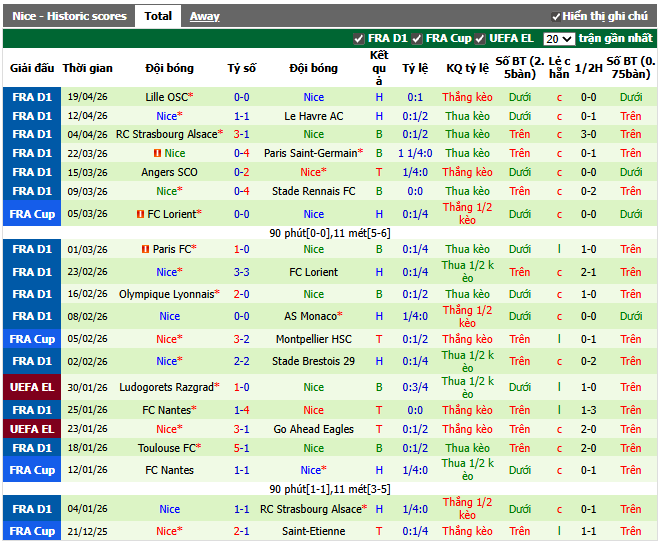Click the 'Tỷ lệ' column header
660x541 pixels.
coord(415,68)
